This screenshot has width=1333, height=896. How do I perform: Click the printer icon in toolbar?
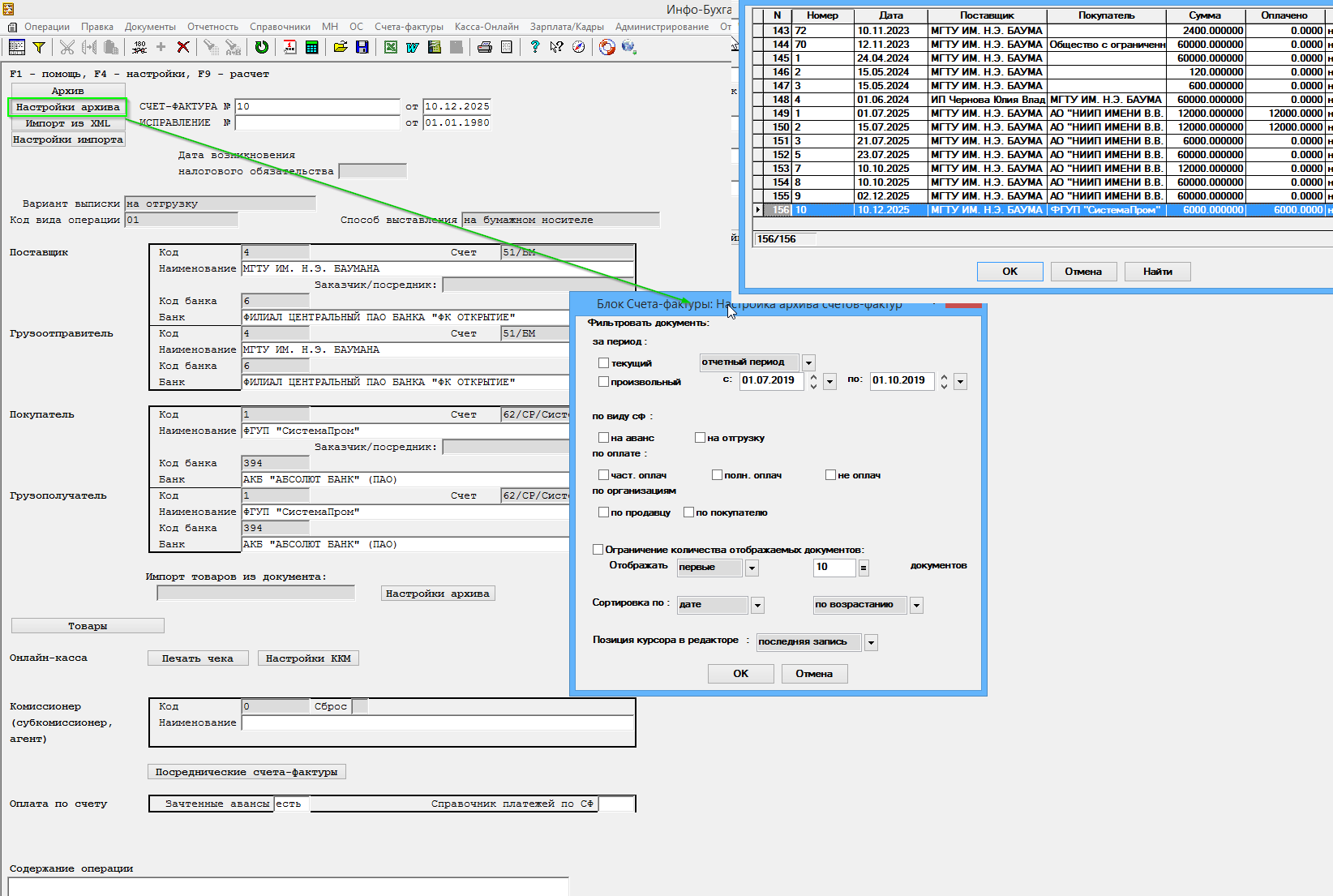tap(484, 47)
